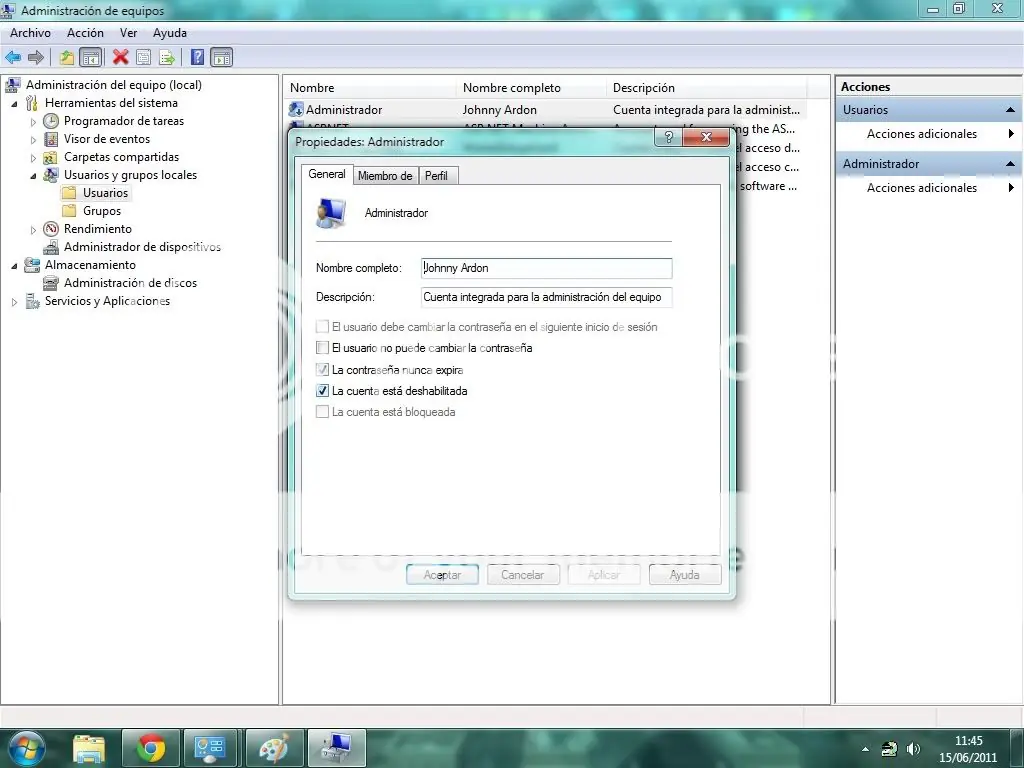1024x768 pixels.
Task: Open the 'Acción' menu
Action: (x=85, y=33)
